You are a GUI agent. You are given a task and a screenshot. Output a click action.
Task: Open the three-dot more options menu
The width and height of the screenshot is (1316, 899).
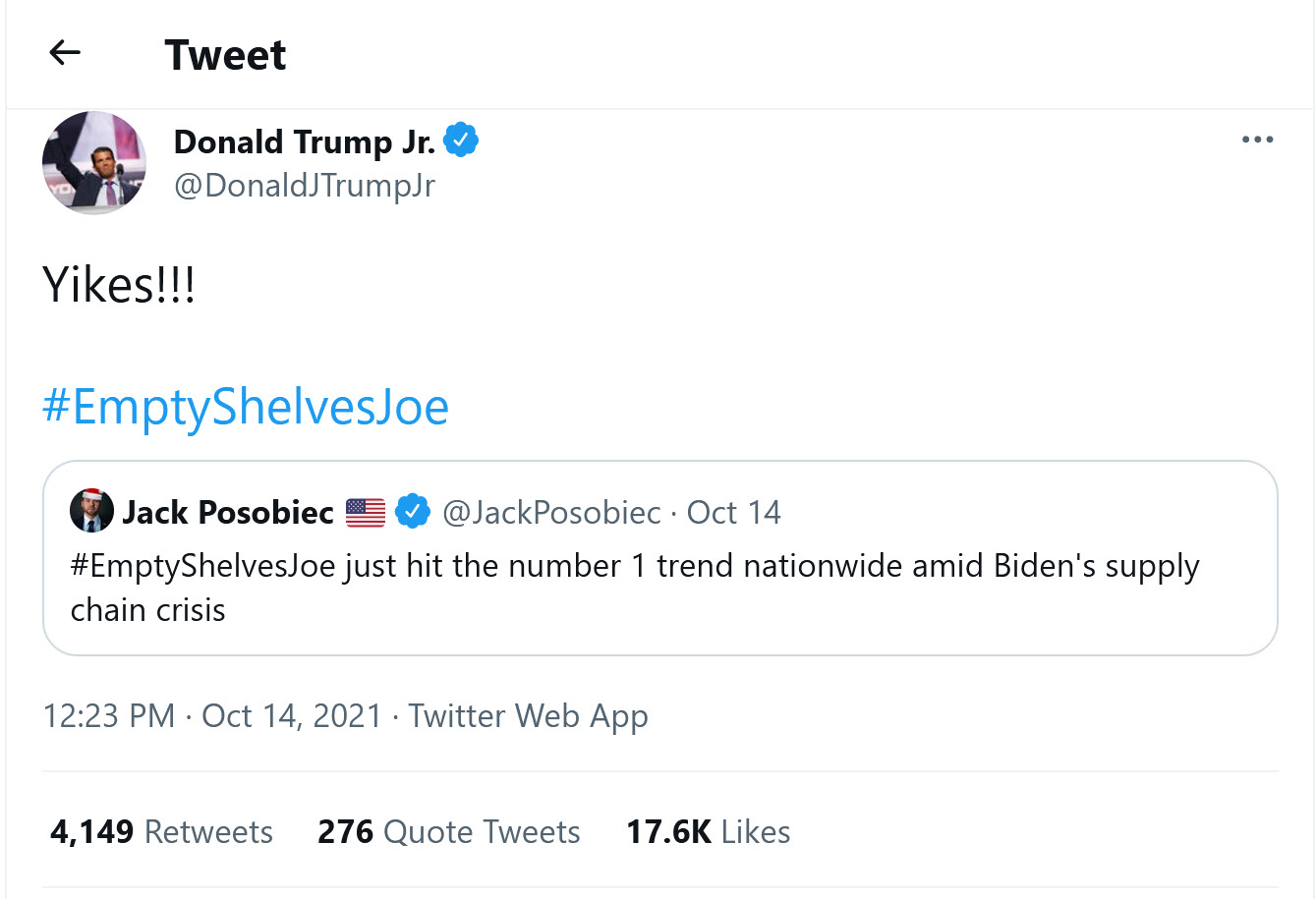pyautogui.click(x=1257, y=140)
